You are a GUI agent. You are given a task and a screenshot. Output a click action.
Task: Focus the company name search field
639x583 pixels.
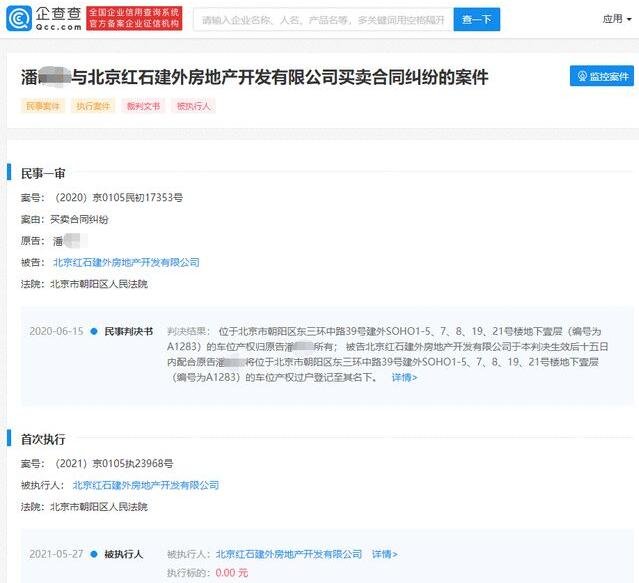(323, 20)
